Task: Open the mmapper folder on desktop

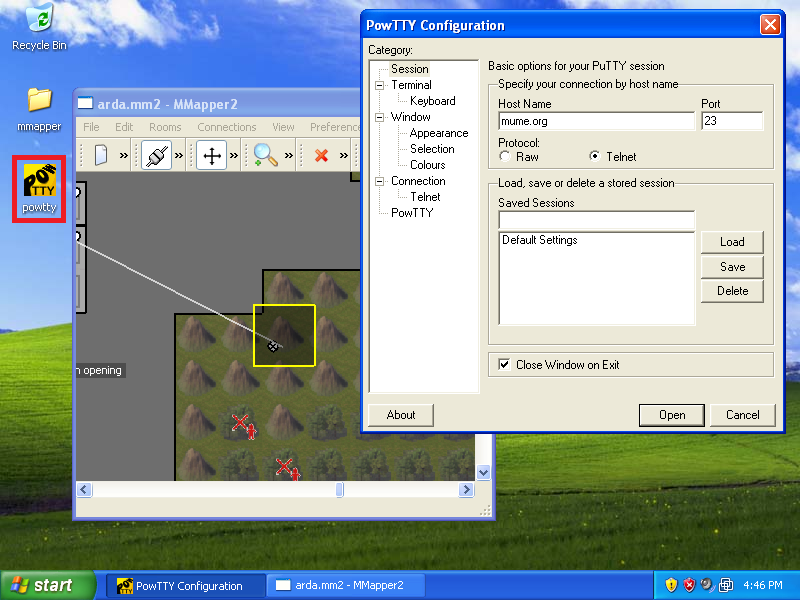Action: [39, 109]
